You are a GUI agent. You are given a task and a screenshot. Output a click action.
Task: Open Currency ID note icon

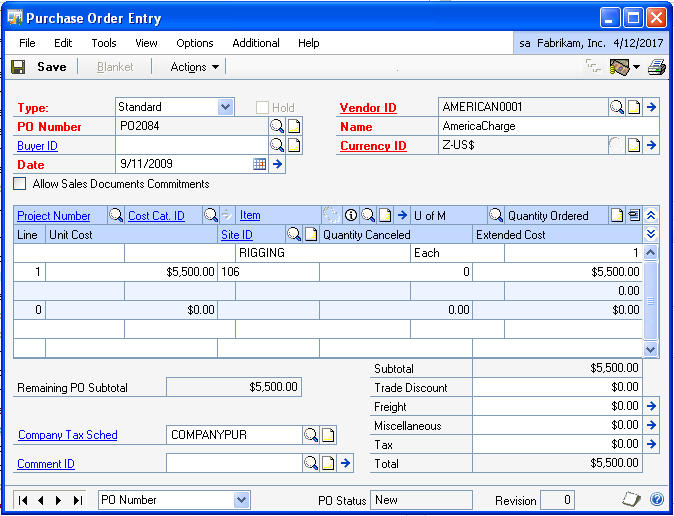click(x=634, y=145)
